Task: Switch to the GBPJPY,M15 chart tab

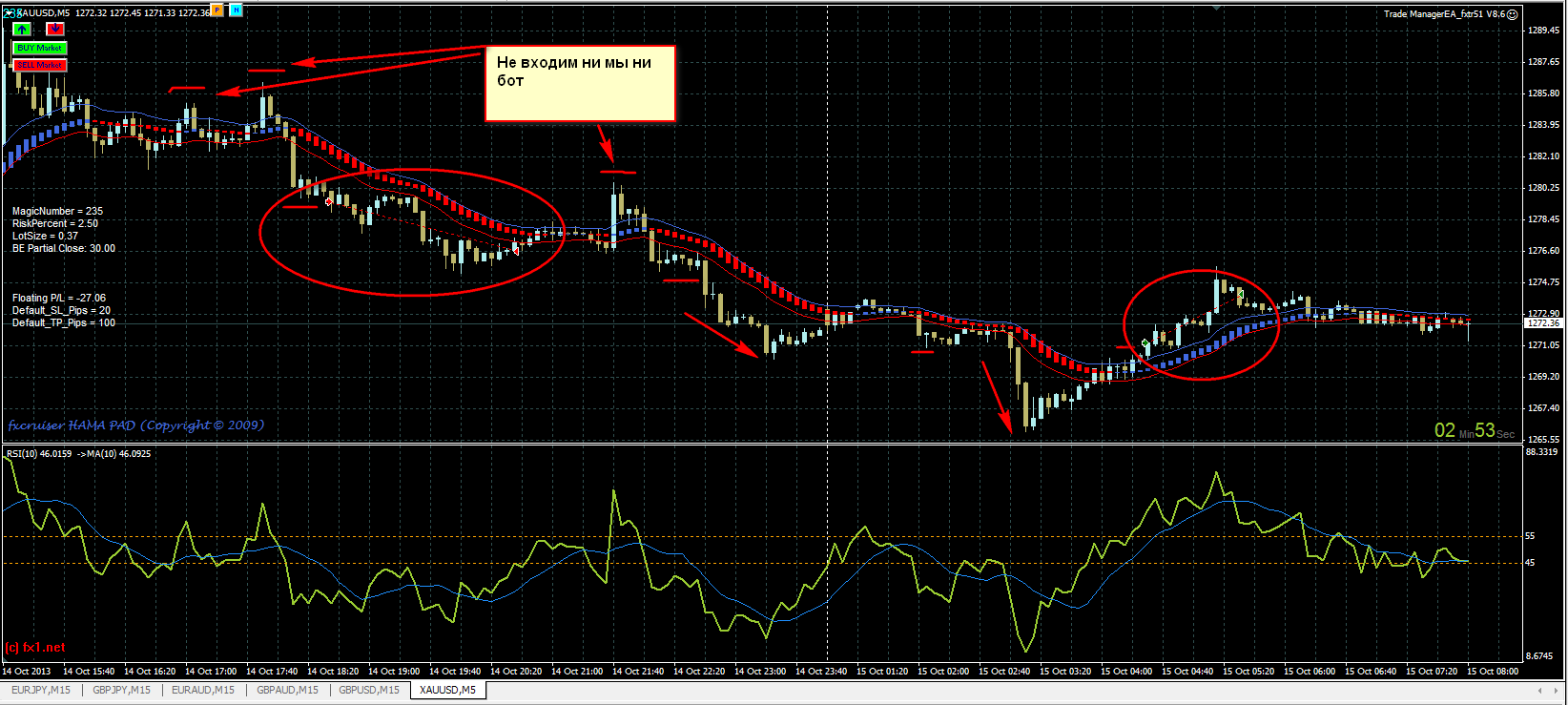Action: click(x=121, y=690)
